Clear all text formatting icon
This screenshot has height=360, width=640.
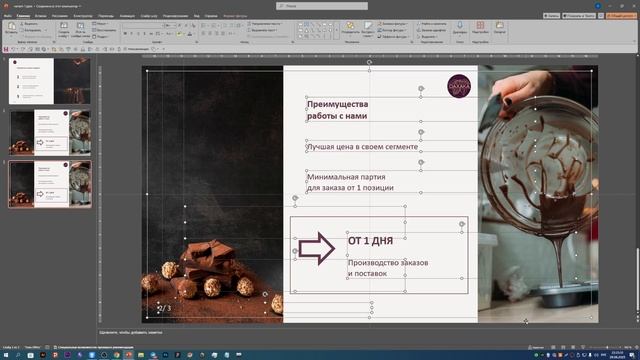[x=193, y=25]
